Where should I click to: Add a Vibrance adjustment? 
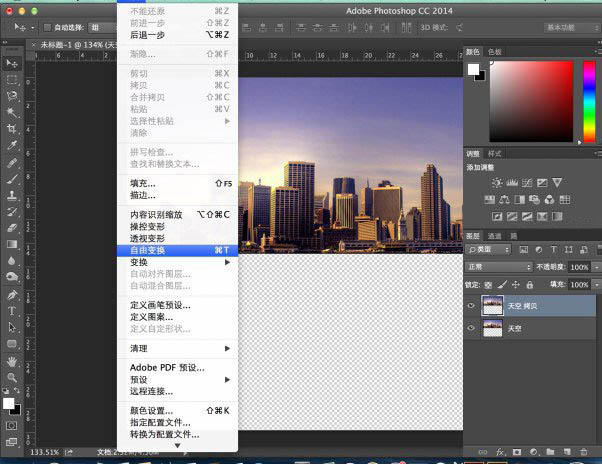tap(557, 183)
